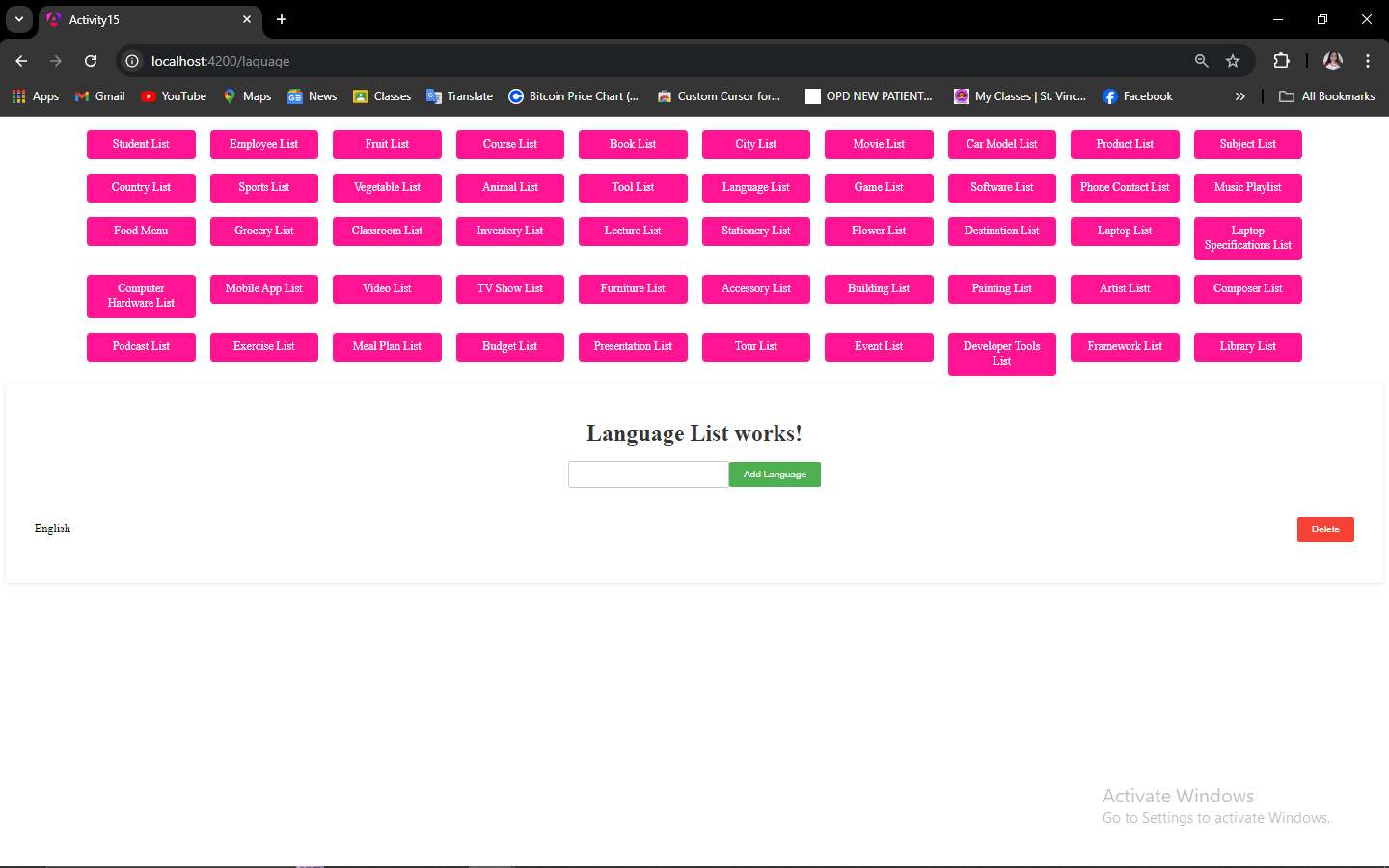Click the Add Language button

click(775, 475)
